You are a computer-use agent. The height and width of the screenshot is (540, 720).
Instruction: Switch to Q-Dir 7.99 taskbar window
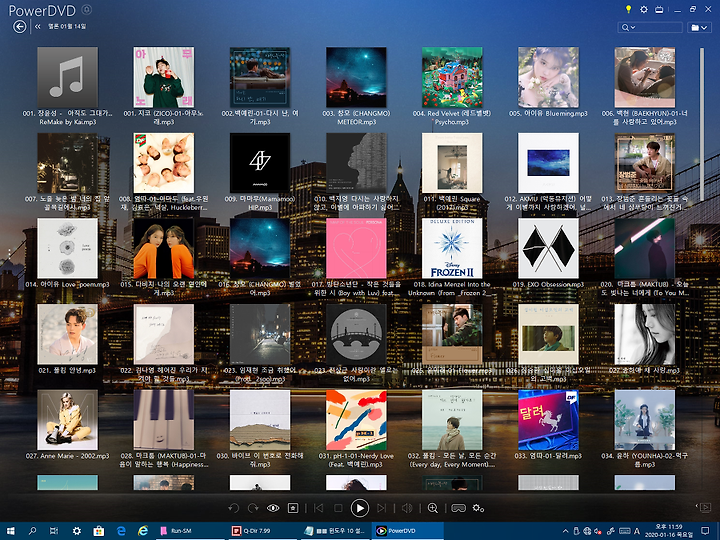point(262,531)
